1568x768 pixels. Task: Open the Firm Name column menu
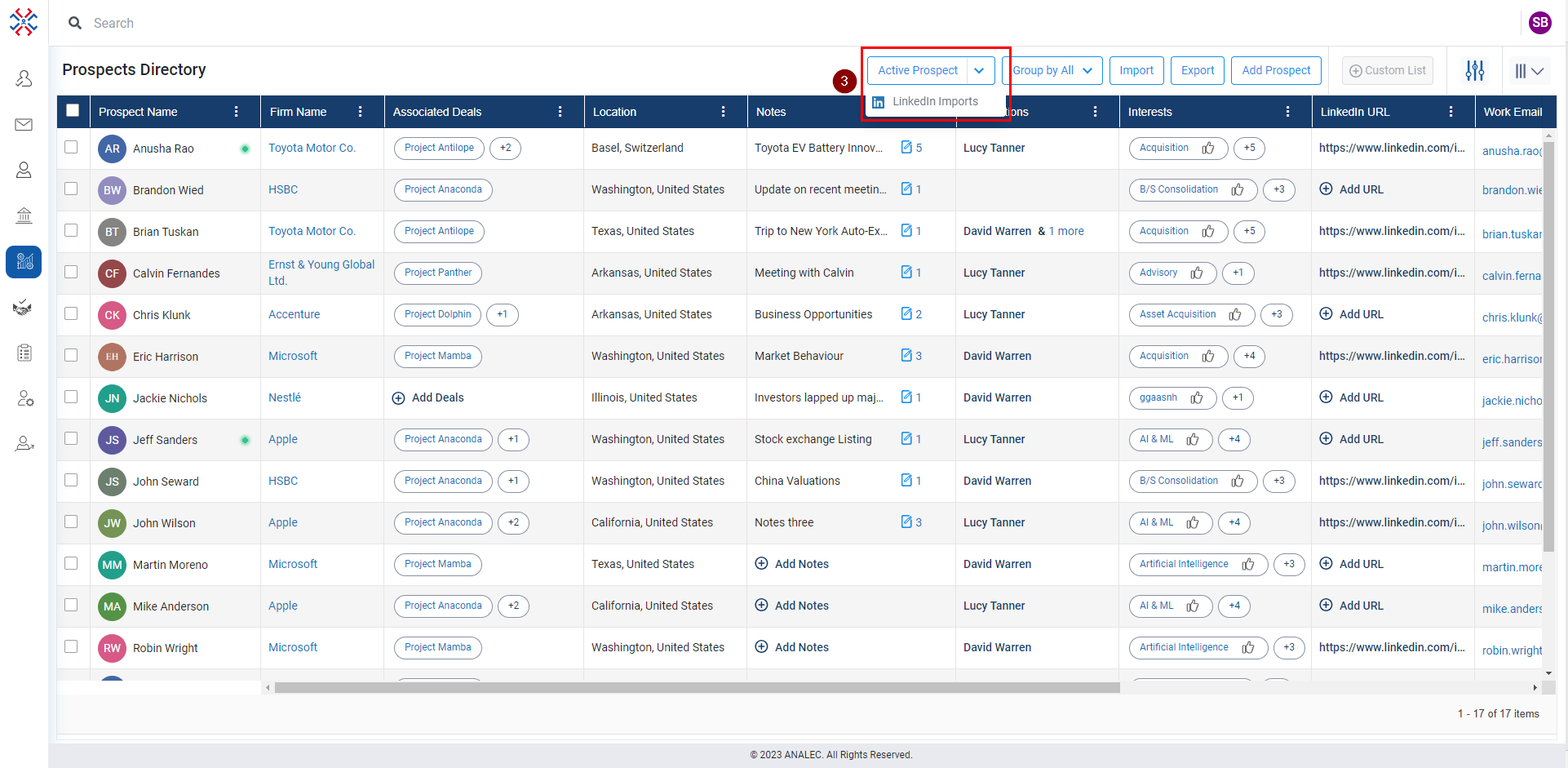coord(361,112)
